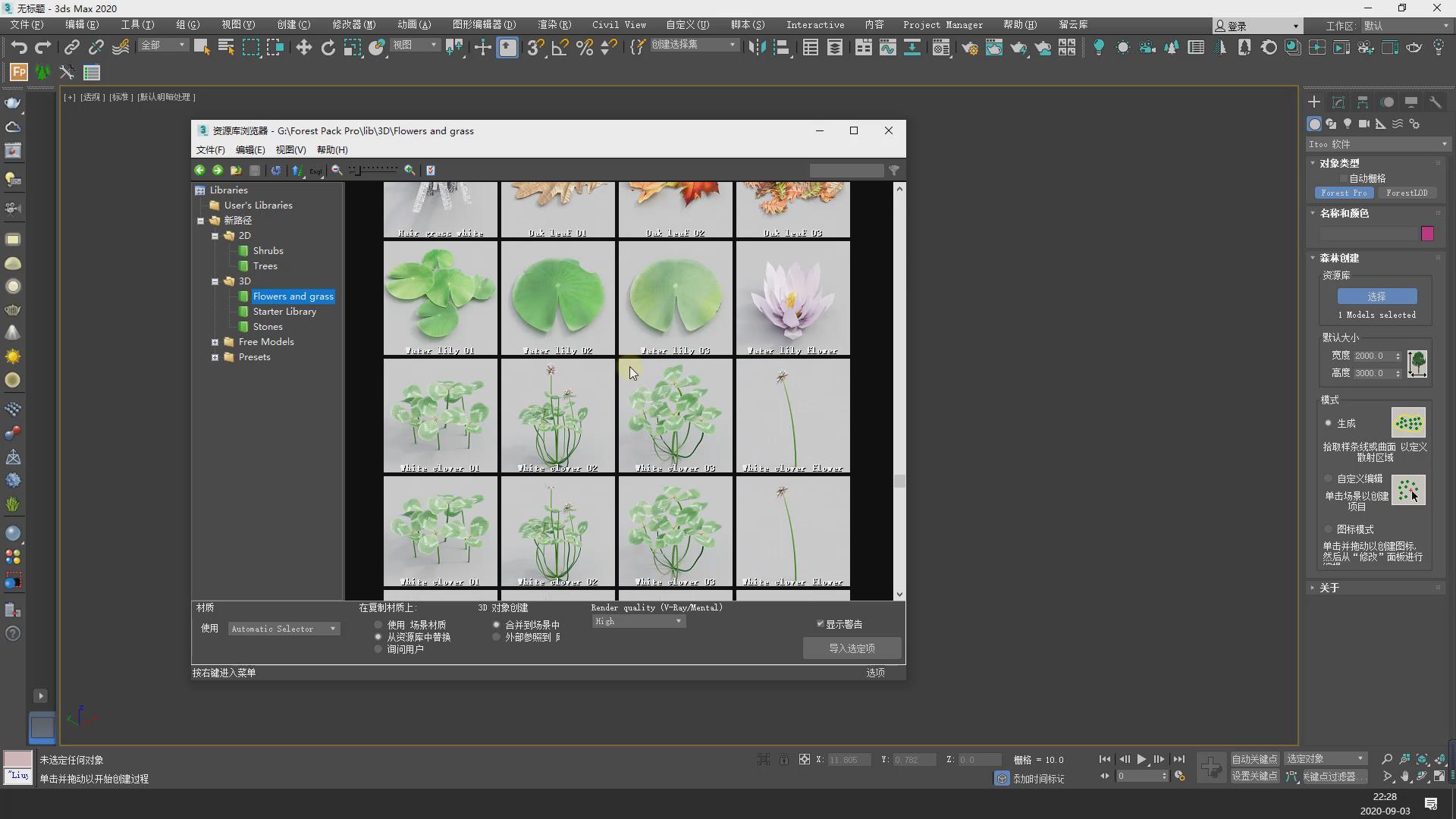The width and height of the screenshot is (1456, 819).
Task: Click the 导入选定项 button
Action: tap(852, 648)
